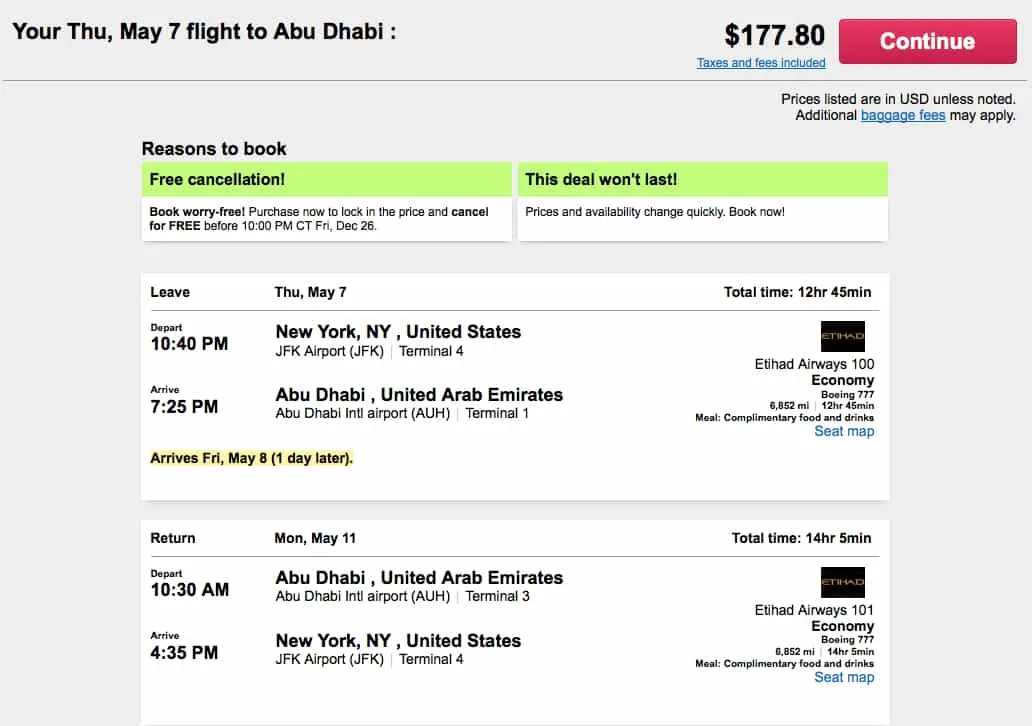
Task: Open the Taxes and fees included details
Action: [761, 62]
